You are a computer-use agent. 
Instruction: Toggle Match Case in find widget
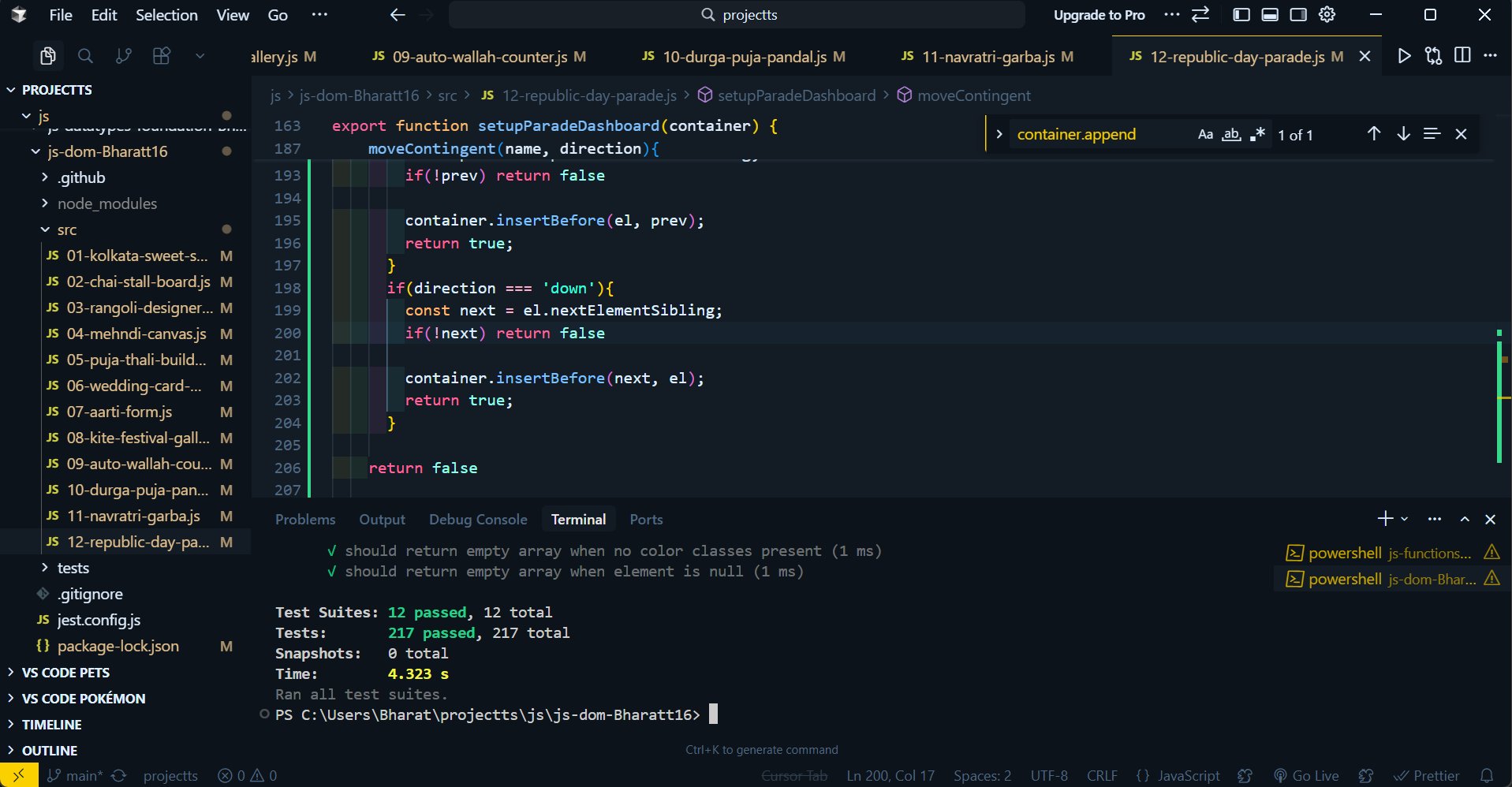click(1205, 135)
